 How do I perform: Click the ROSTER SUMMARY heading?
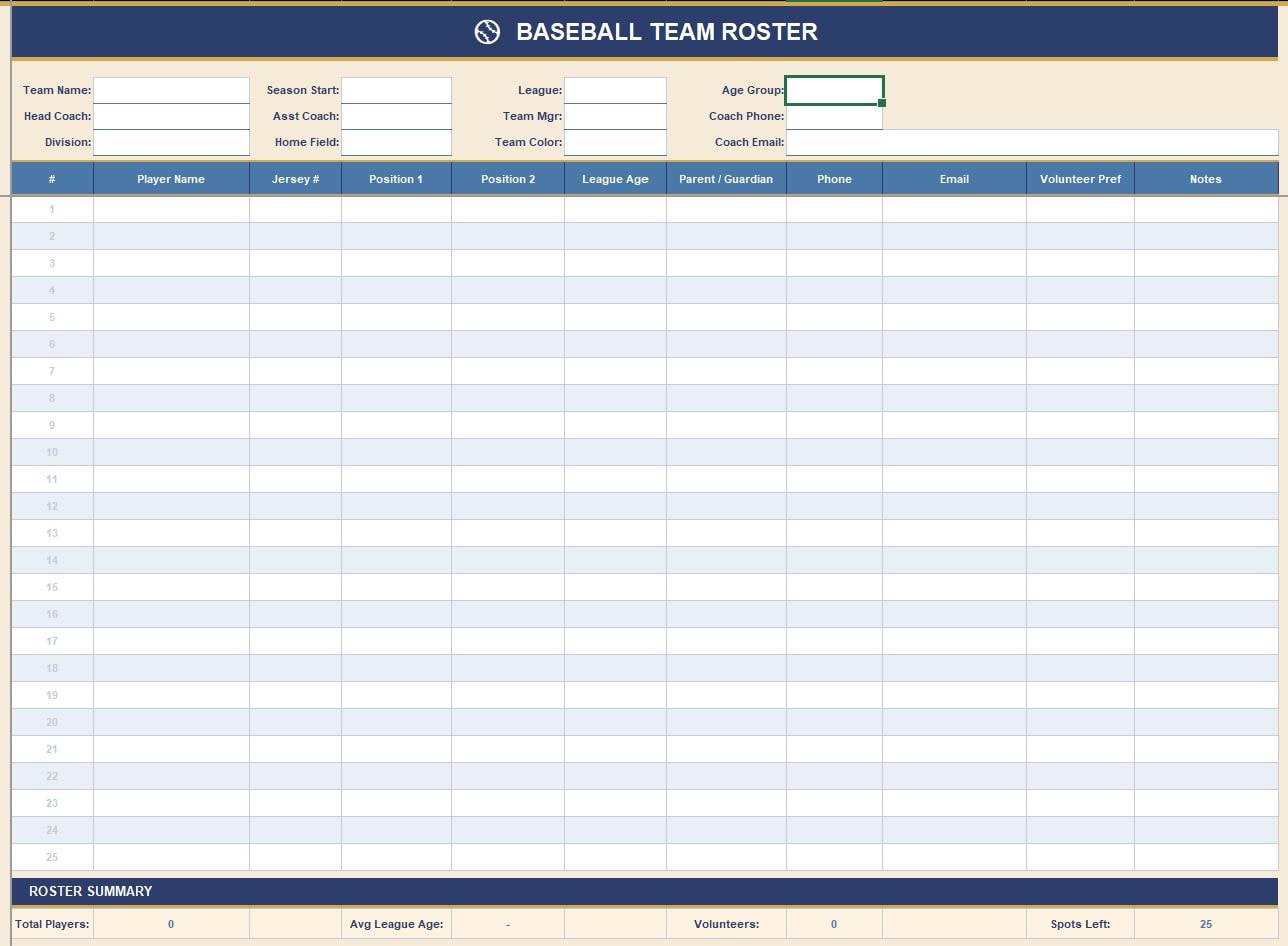click(91, 891)
